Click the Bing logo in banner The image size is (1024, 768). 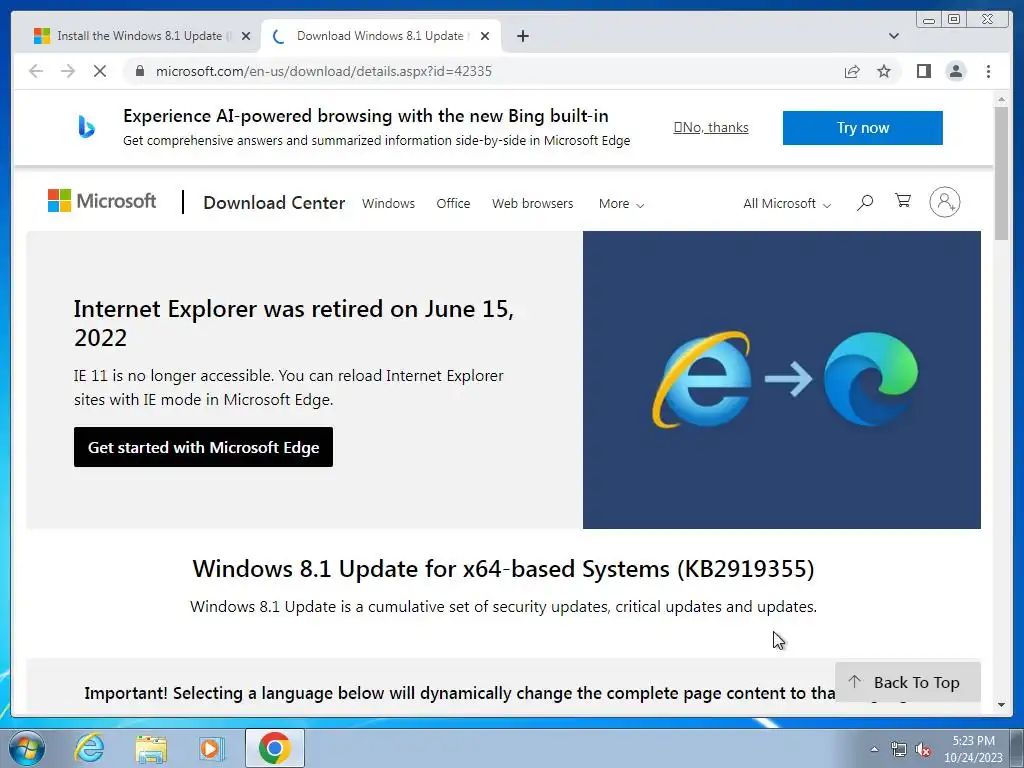[86, 126]
